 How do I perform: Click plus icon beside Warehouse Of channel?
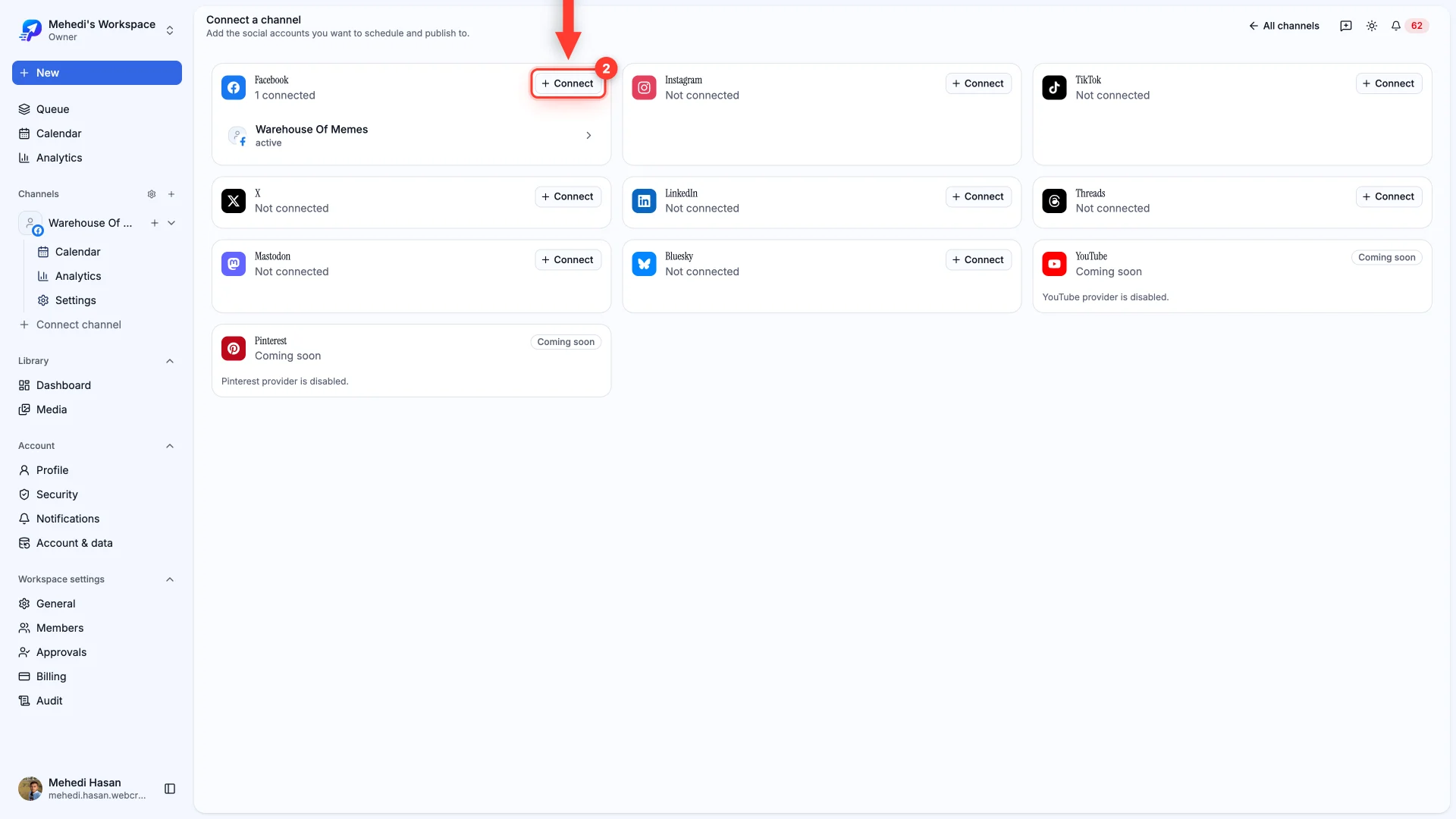[154, 223]
